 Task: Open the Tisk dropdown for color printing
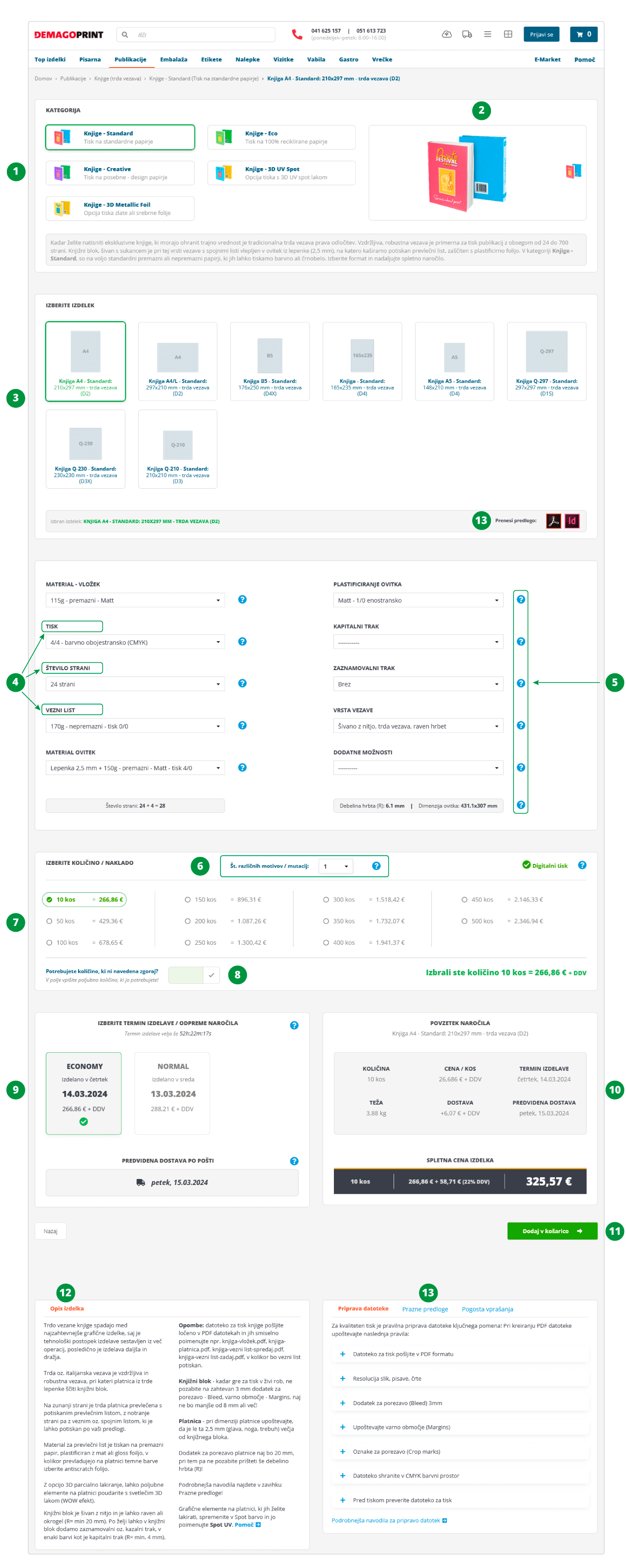(135, 642)
